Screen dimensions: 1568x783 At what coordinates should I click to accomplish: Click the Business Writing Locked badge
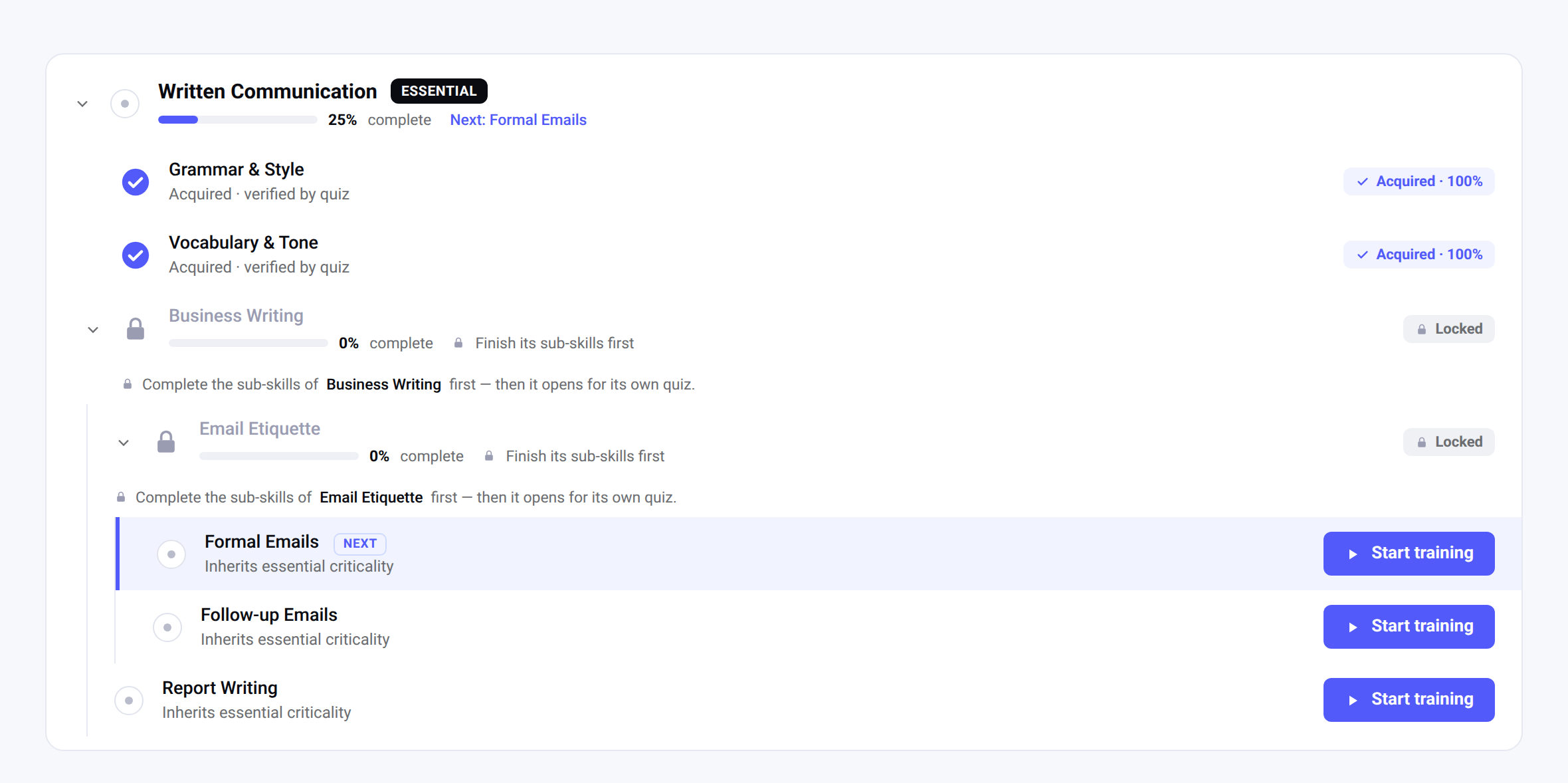[1449, 329]
